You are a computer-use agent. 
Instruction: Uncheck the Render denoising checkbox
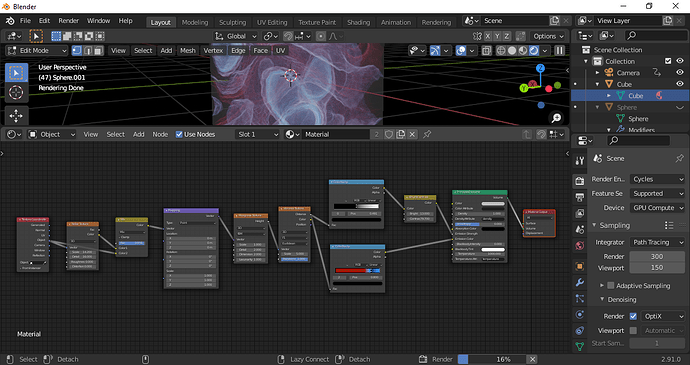tap(633, 316)
